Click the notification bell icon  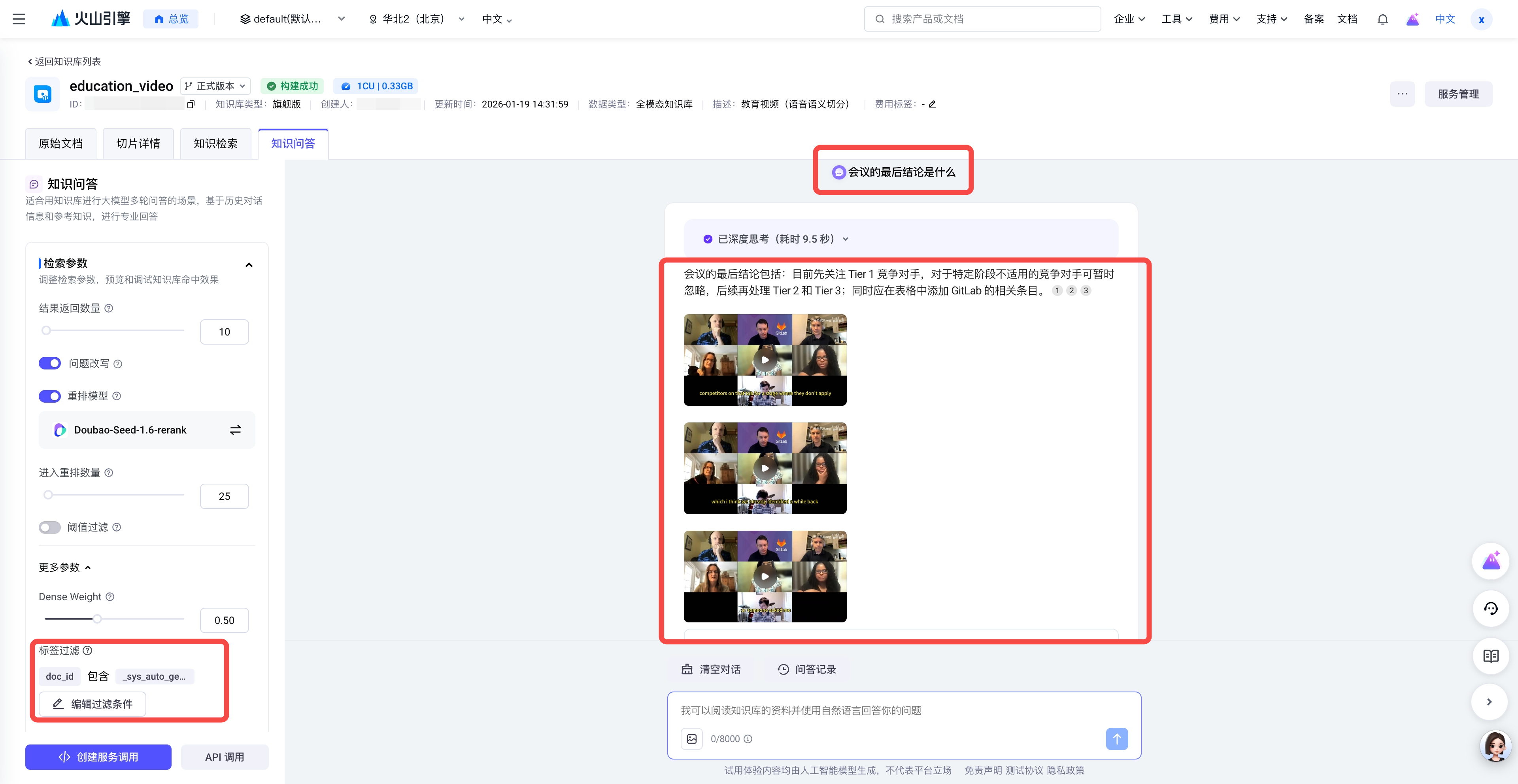pyautogui.click(x=1382, y=19)
